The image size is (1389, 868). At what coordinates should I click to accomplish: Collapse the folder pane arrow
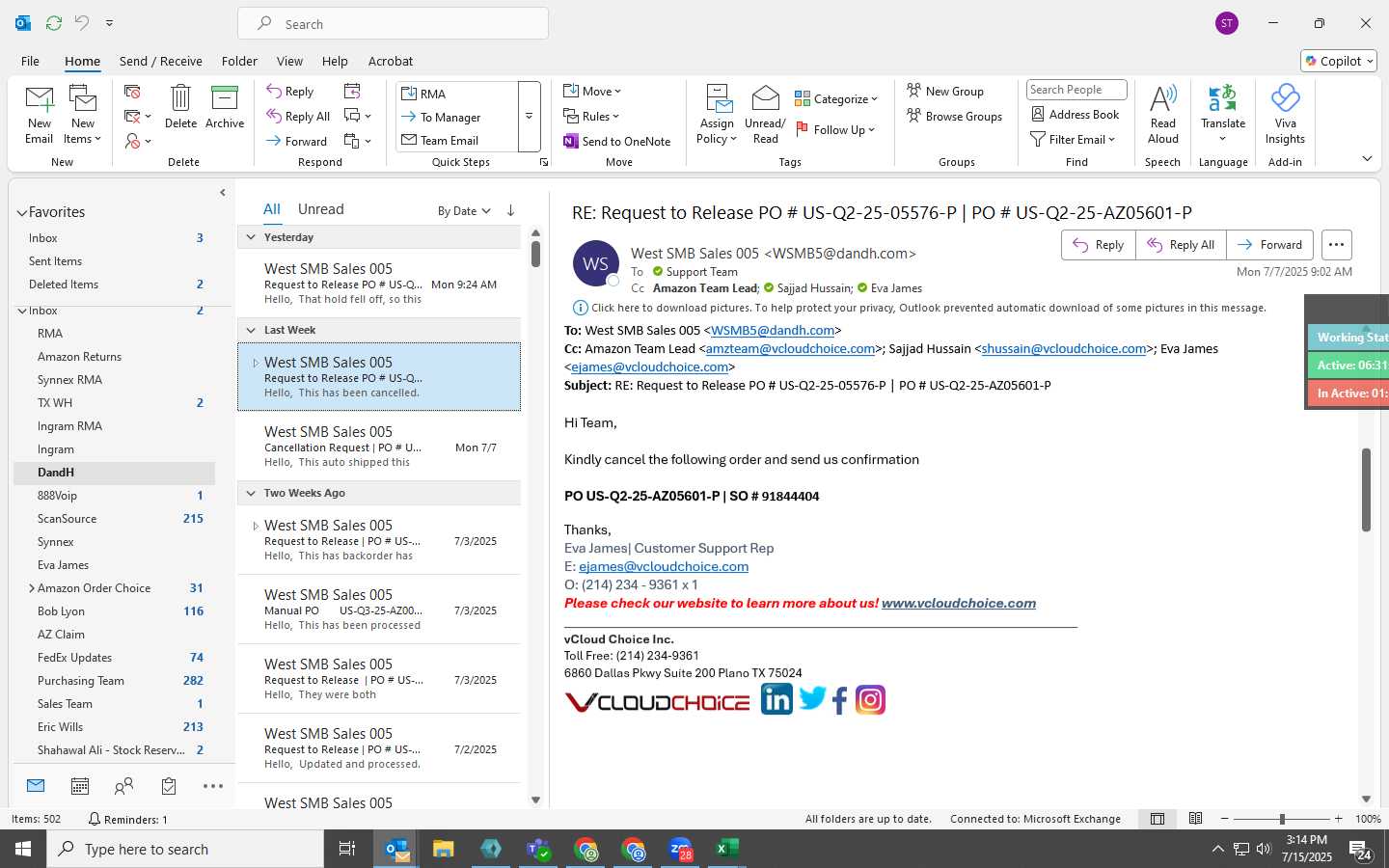coord(223,193)
